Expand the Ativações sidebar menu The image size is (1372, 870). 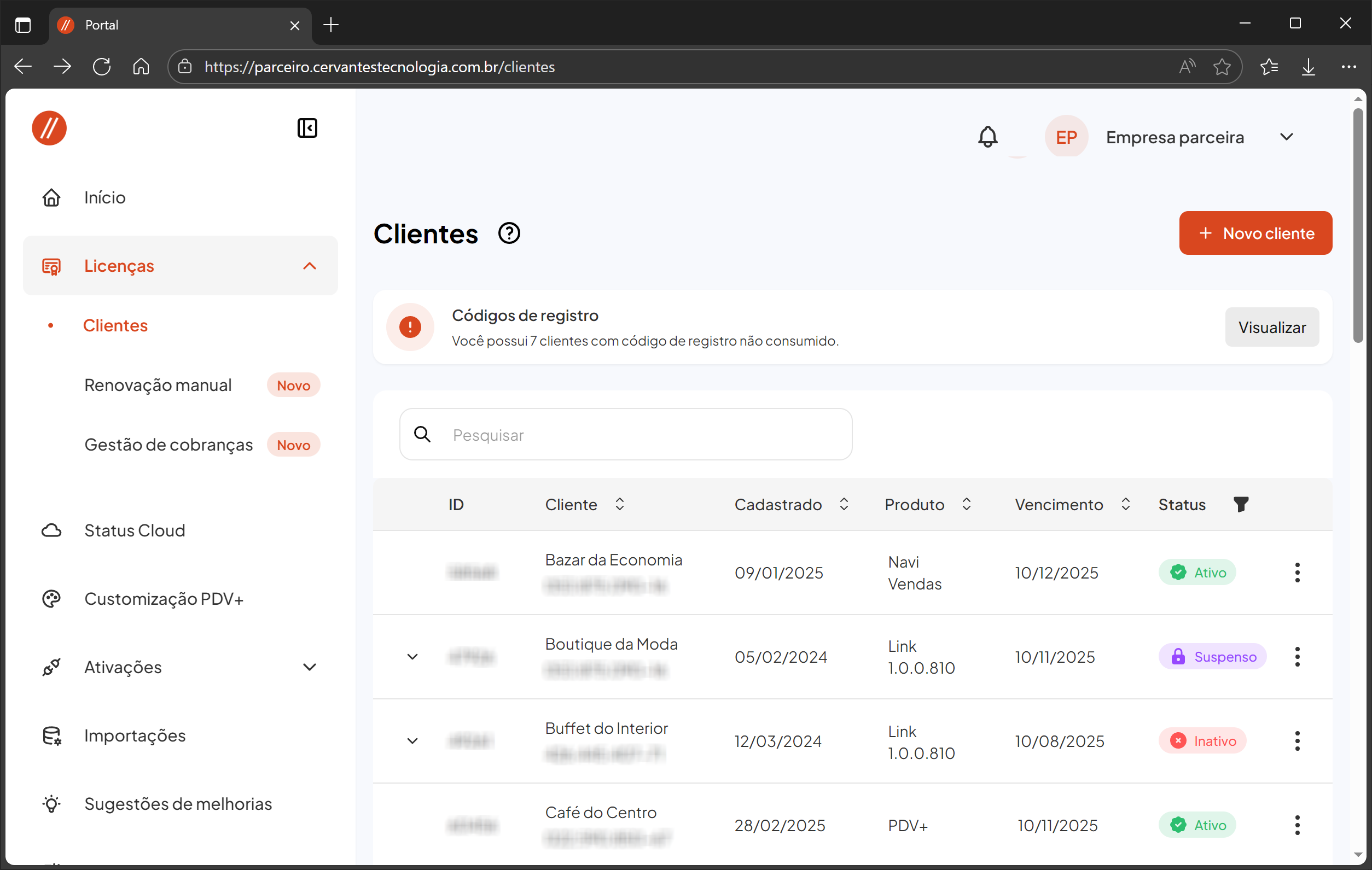click(x=310, y=667)
